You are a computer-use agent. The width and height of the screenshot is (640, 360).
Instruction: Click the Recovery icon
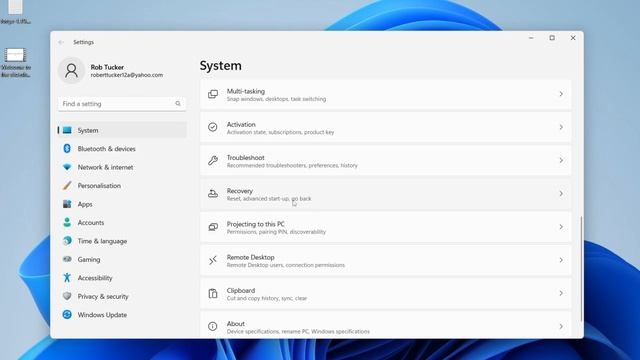tap(213, 194)
